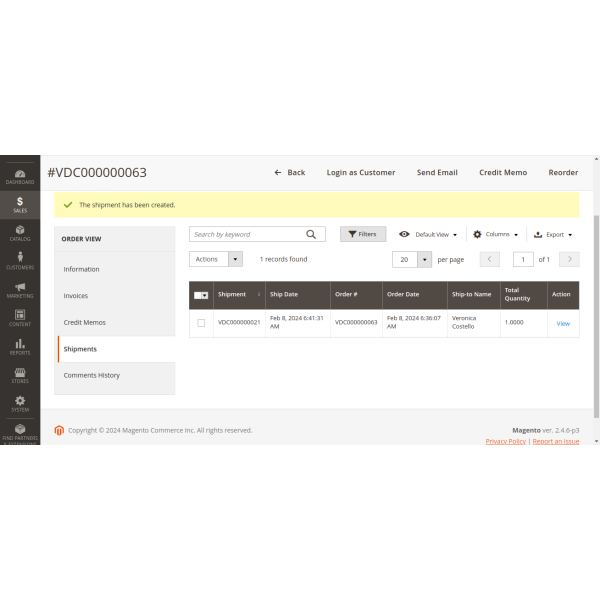Open the Marketing megaphone icon

pyautogui.click(x=20, y=289)
